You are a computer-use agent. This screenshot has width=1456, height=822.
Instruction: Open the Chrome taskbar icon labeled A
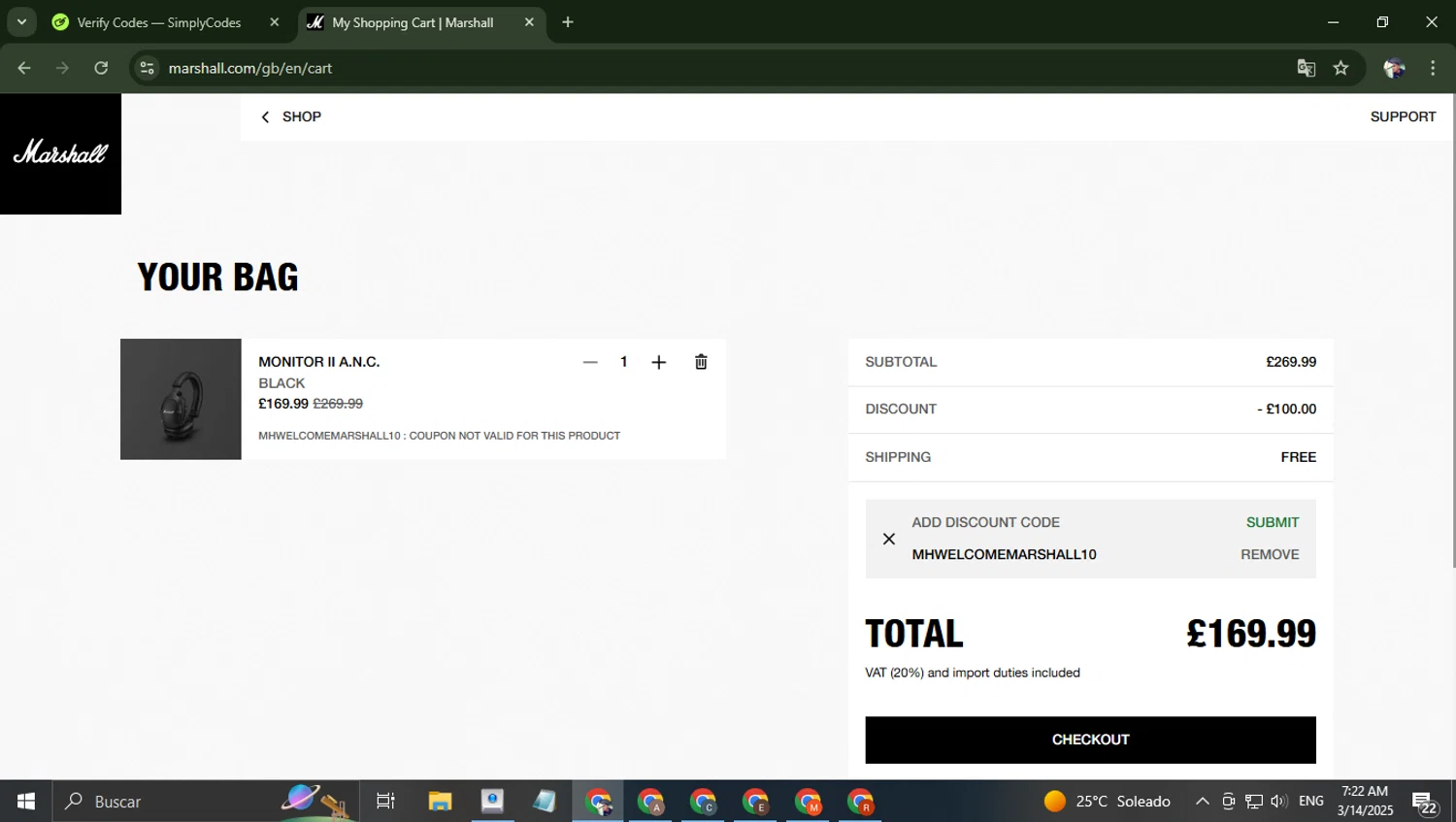pyautogui.click(x=651, y=802)
